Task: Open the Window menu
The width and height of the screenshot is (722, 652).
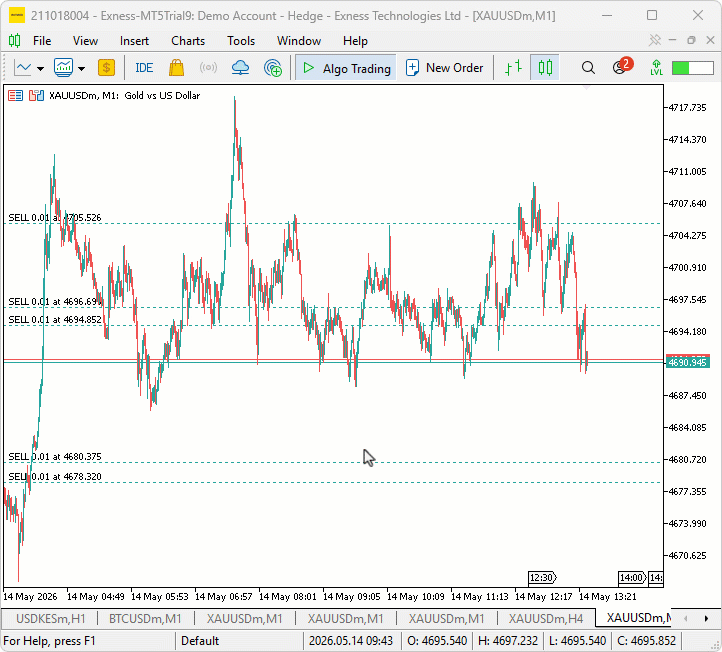Action: tap(299, 41)
